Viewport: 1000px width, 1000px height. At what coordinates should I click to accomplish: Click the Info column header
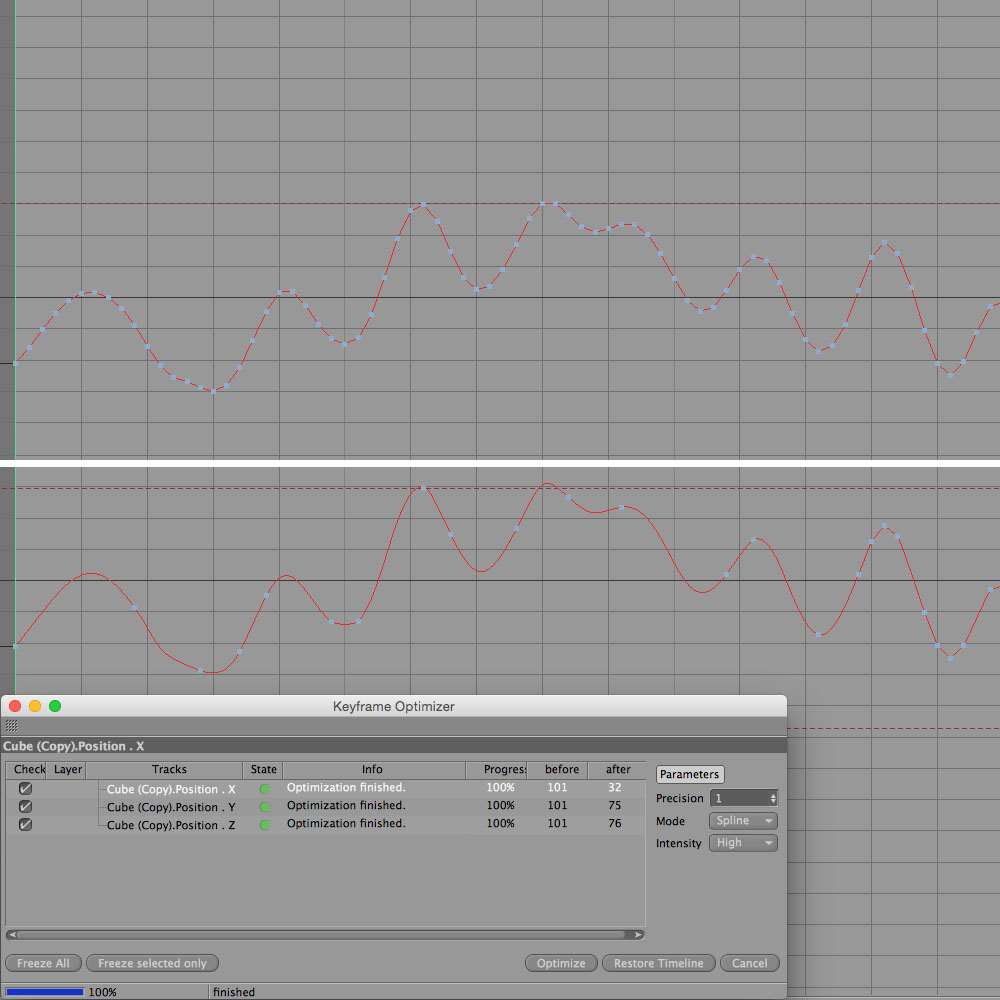click(x=374, y=770)
